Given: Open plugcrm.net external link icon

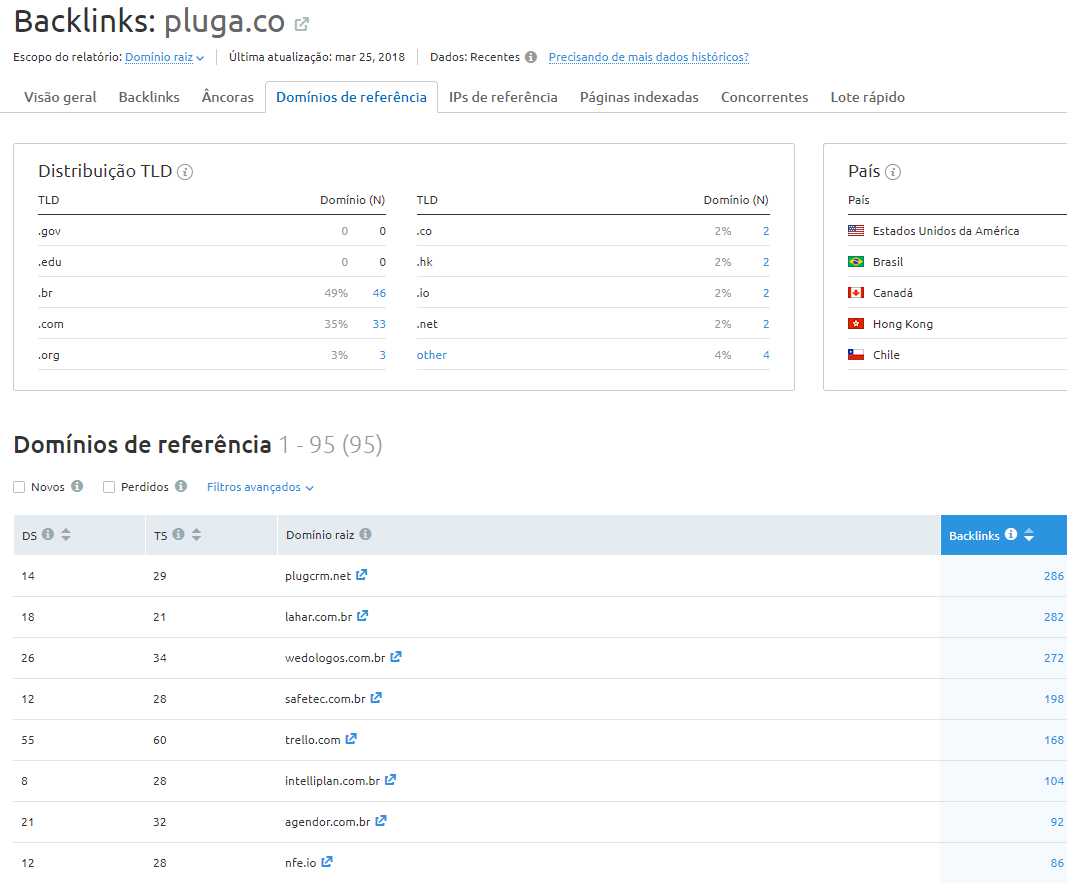Looking at the screenshot, I should (362, 575).
